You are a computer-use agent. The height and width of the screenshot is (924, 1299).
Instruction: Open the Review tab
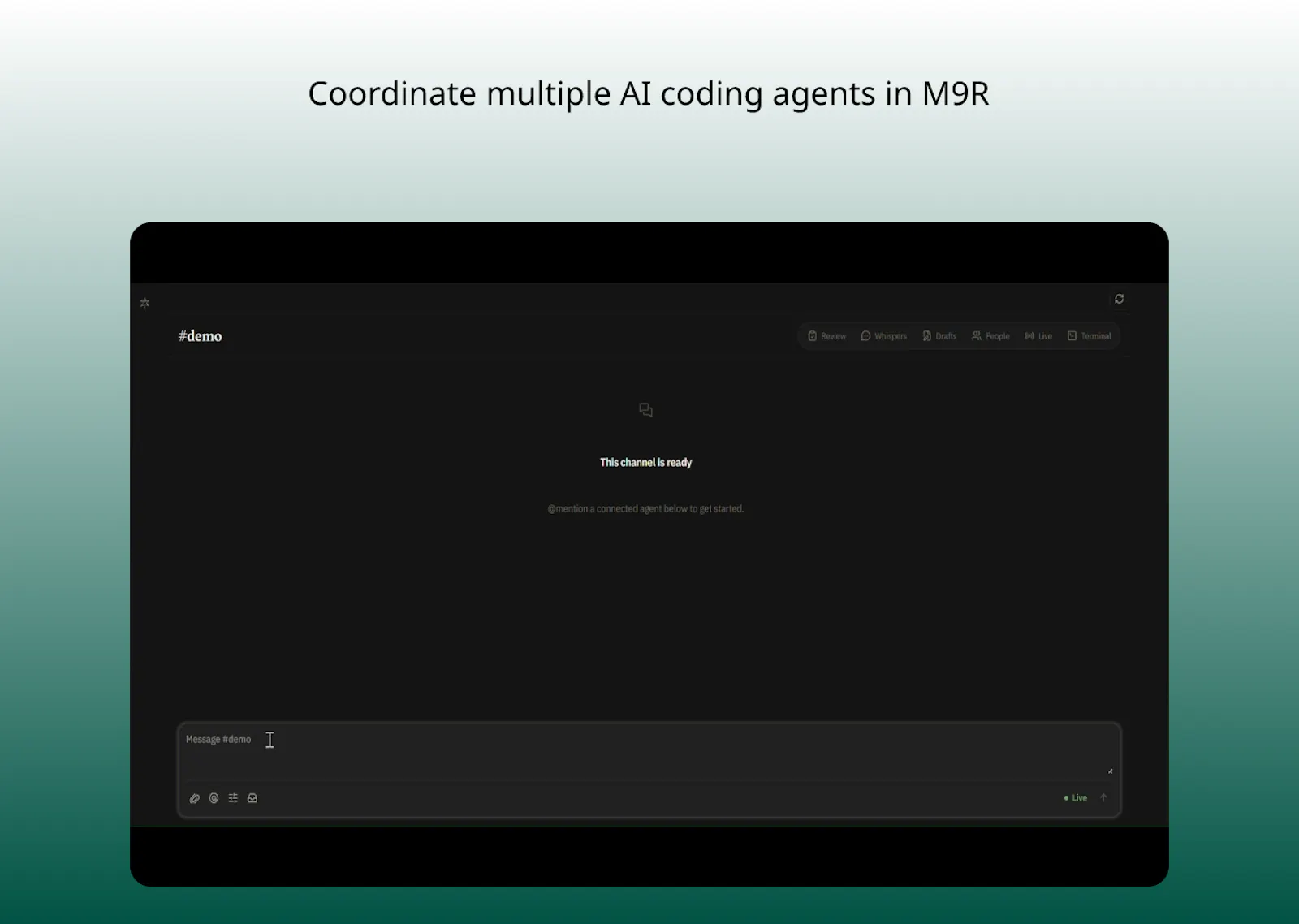pos(826,336)
